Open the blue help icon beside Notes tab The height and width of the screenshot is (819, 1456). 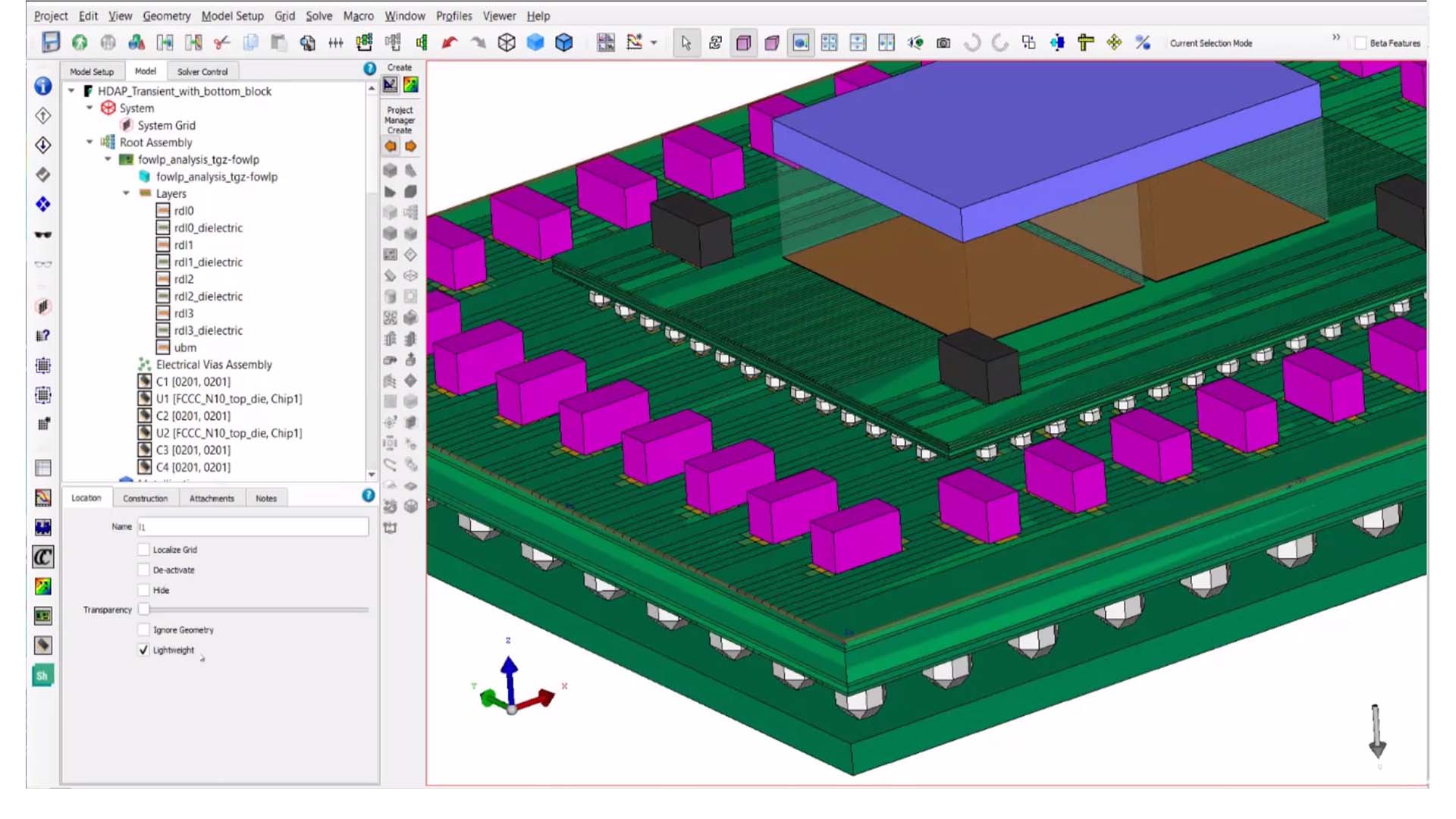pyautogui.click(x=369, y=496)
